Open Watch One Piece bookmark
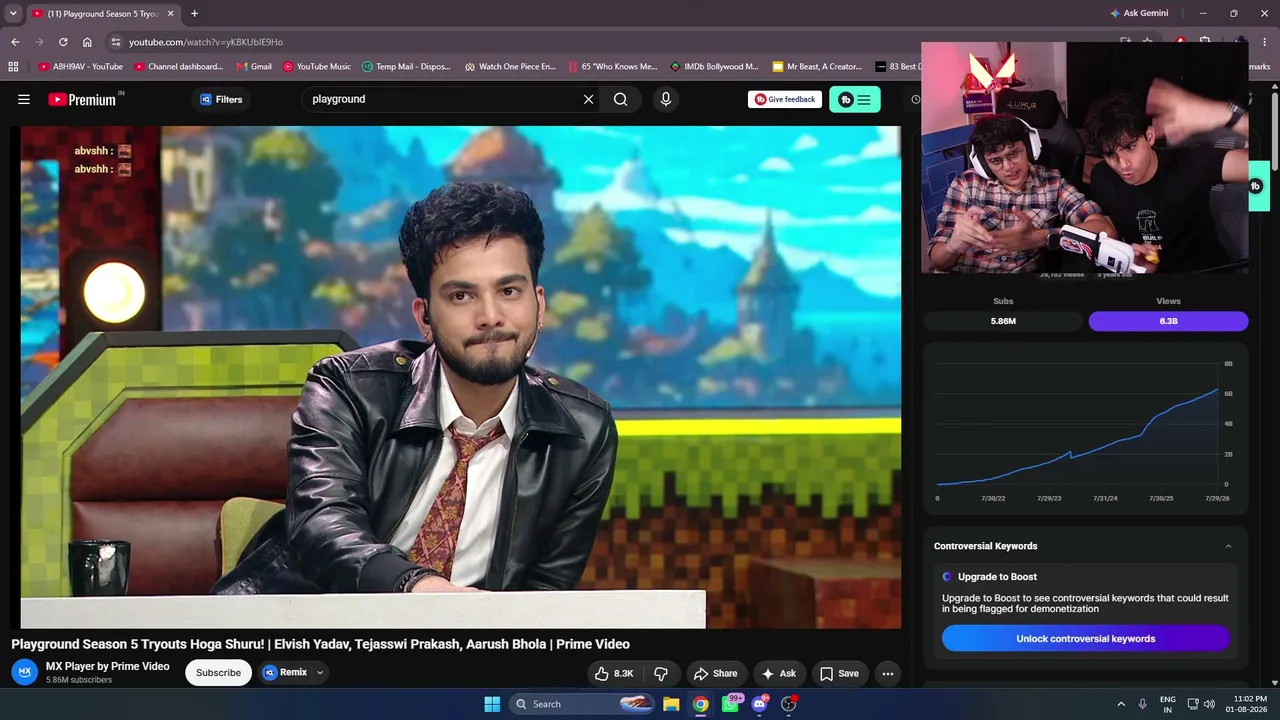The image size is (1280, 720). (x=510, y=67)
